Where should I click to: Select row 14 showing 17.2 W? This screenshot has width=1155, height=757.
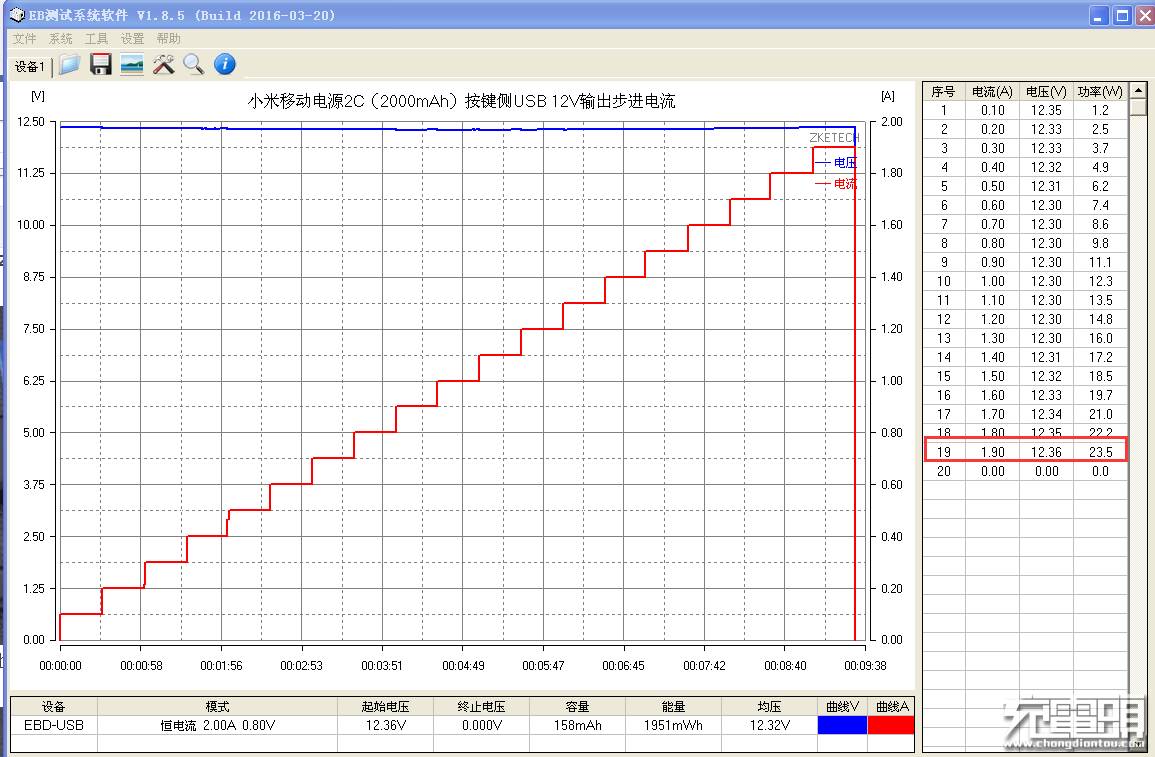point(1025,357)
